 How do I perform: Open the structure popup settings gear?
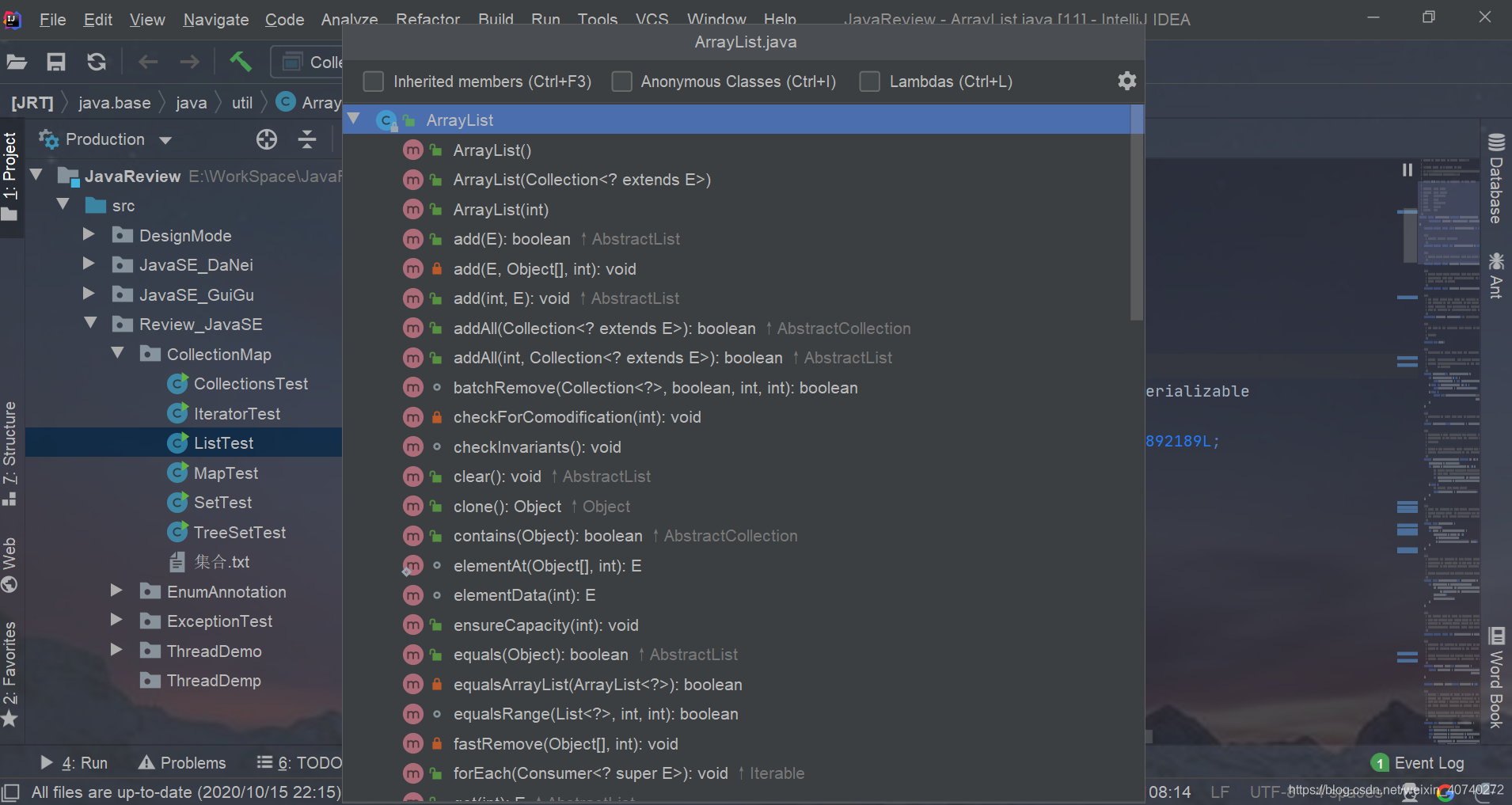tap(1126, 81)
